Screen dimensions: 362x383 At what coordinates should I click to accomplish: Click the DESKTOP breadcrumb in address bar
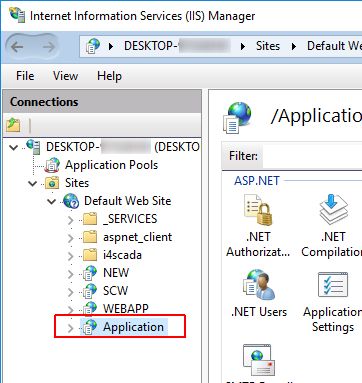pyautogui.click(x=177, y=46)
